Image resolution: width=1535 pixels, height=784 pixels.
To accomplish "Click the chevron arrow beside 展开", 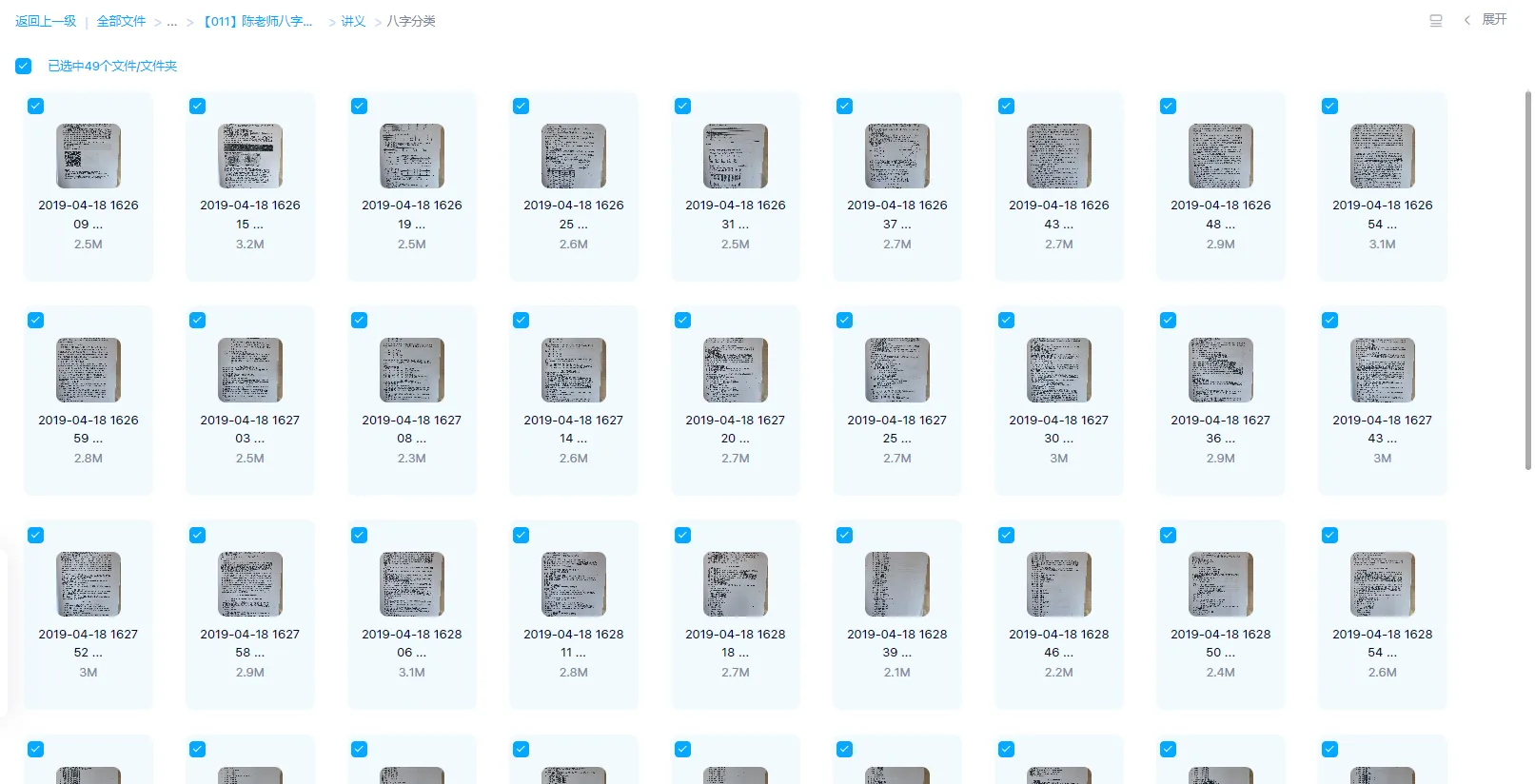I will tap(1466, 20).
